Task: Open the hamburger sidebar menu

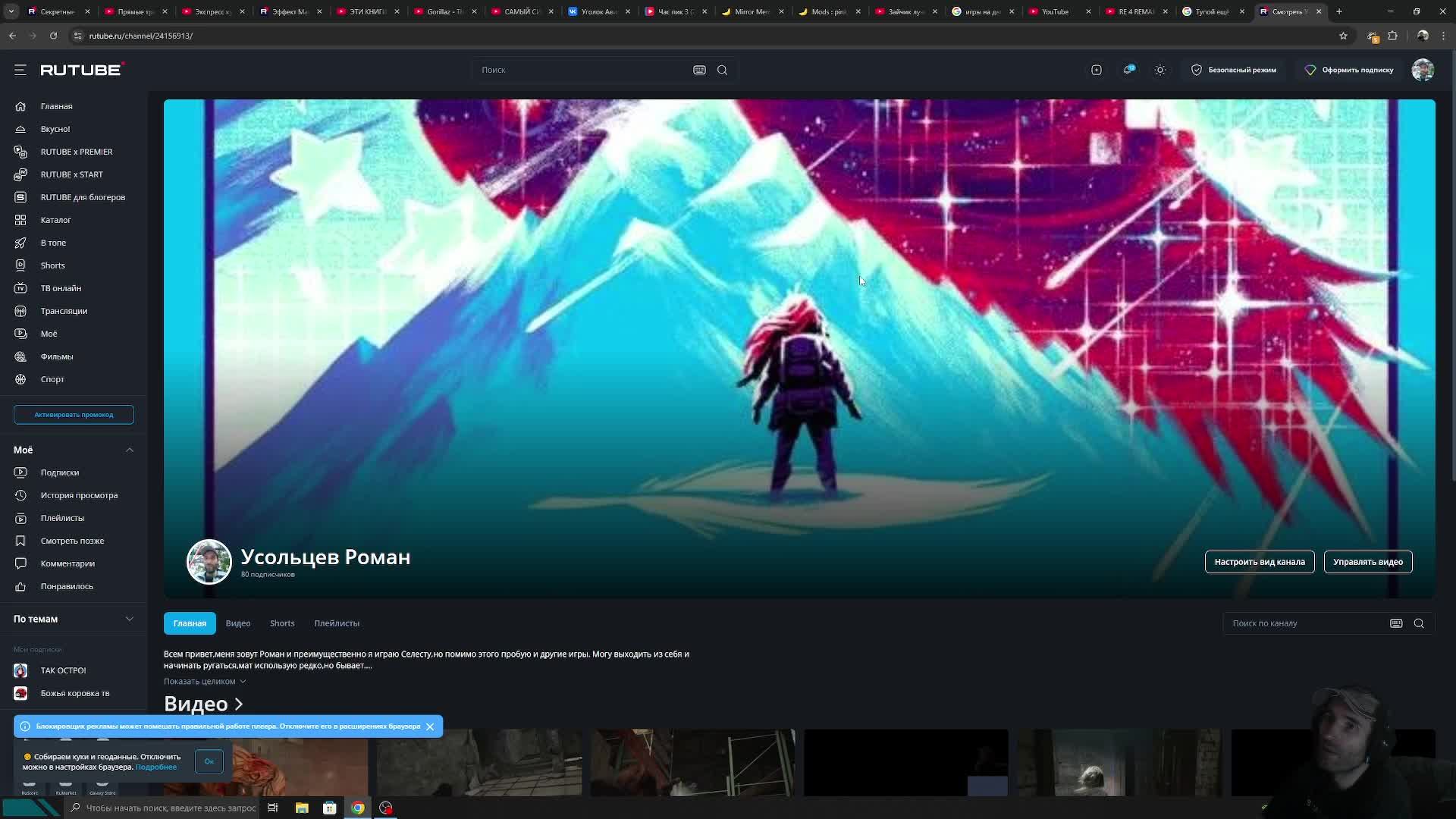Action: [20, 70]
